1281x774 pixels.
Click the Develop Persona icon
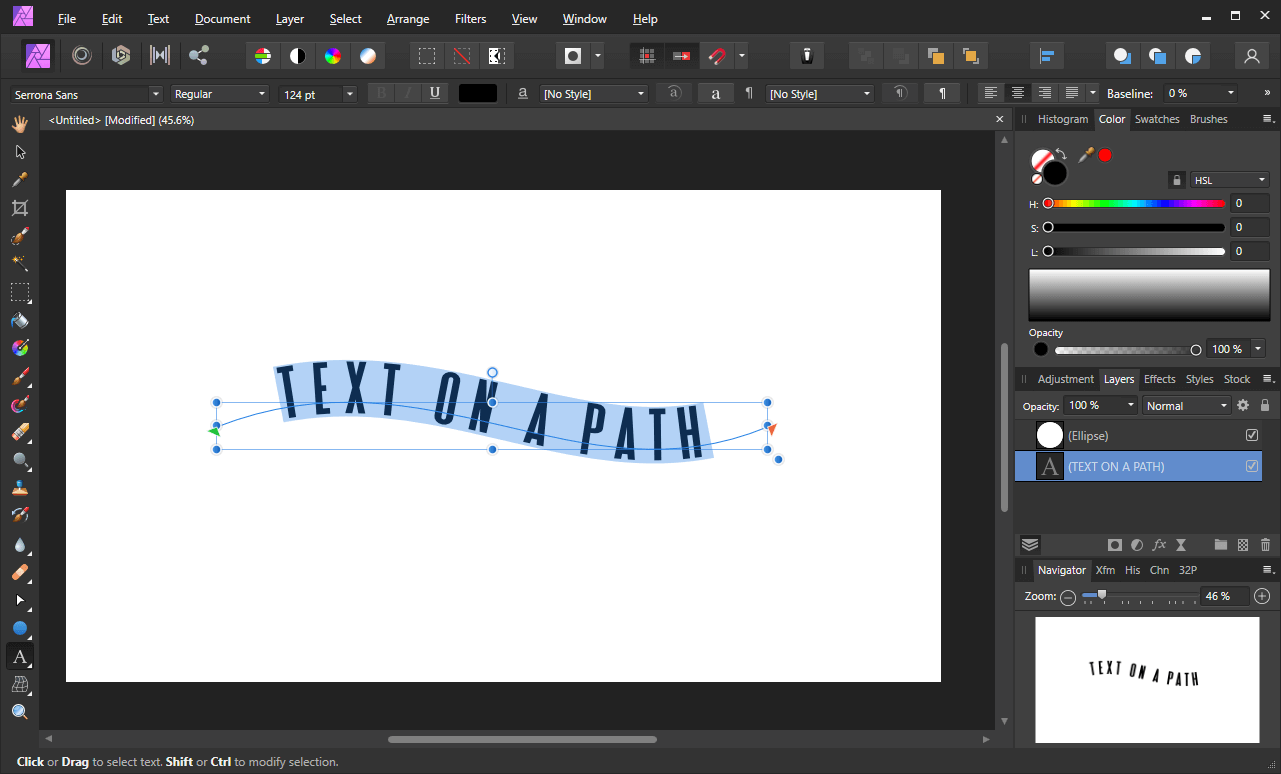click(x=121, y=56)
